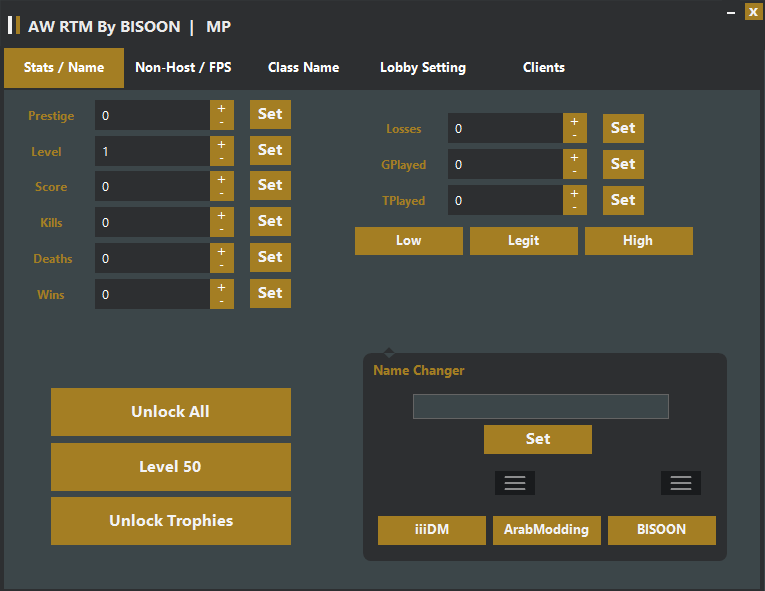The image size is (765, 591).
Task: Apply the Score value with Set
Action: click(270, 185)
